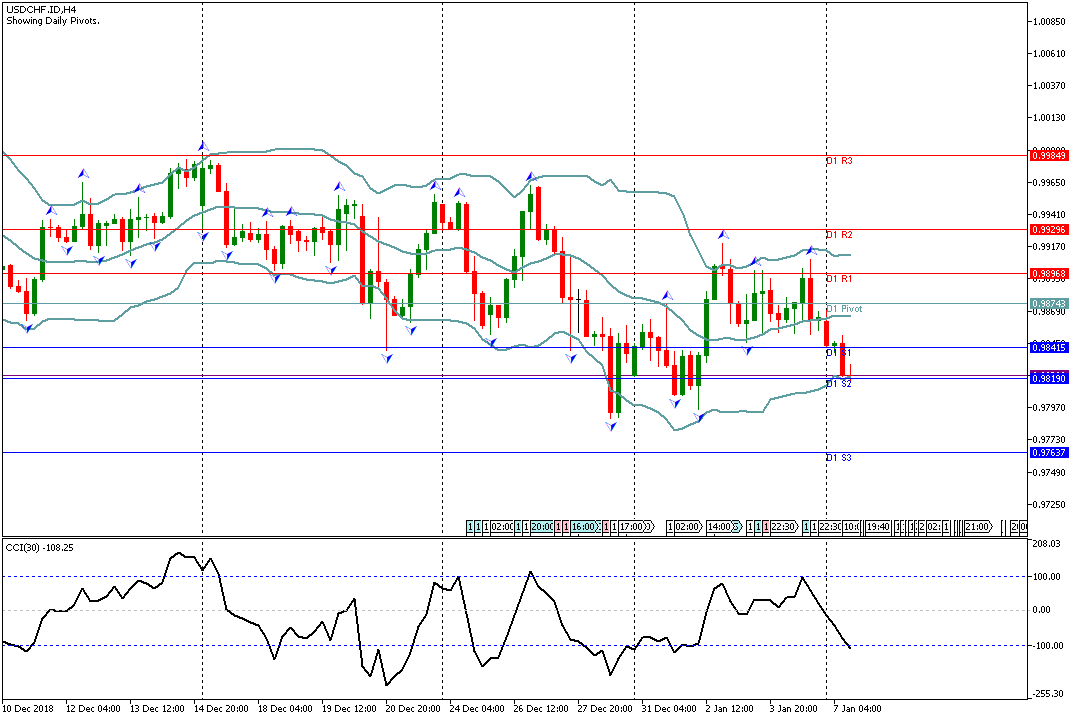Click the 7 Jan 04:00 time label
Screen dimensions: 1080x720
[858, 709]
